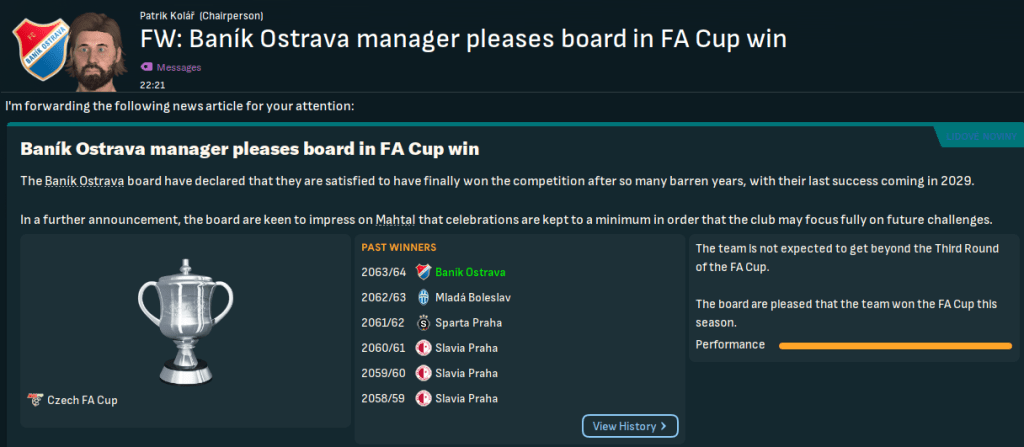Click Sparta Praha crest icon
1024x447 pixels.
coord(423,322)
